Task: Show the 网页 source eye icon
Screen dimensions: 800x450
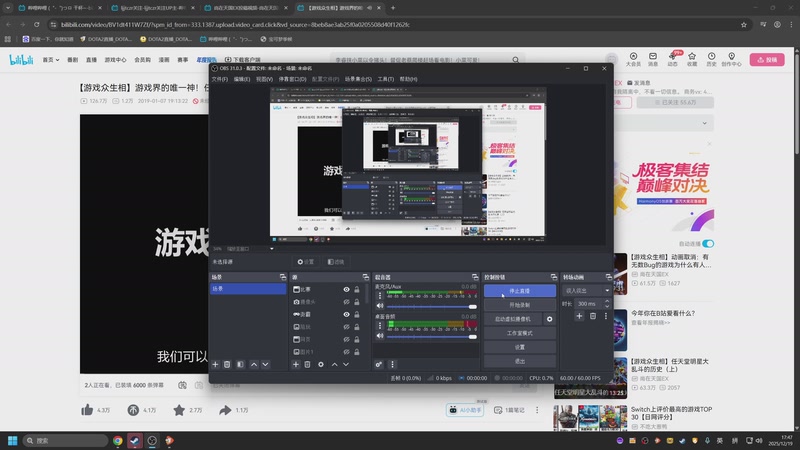Action: [346, 339]
